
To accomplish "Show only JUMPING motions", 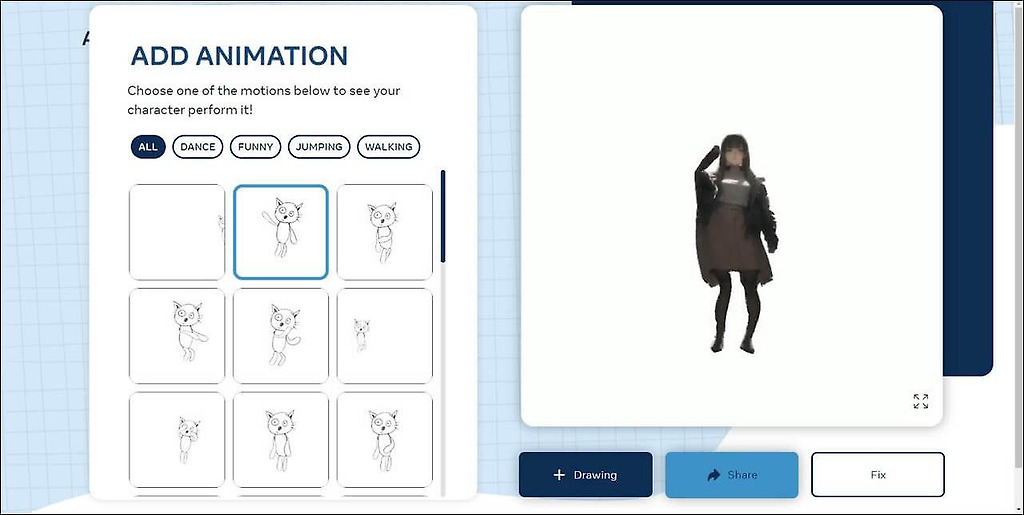I will (x=319, y=147).
